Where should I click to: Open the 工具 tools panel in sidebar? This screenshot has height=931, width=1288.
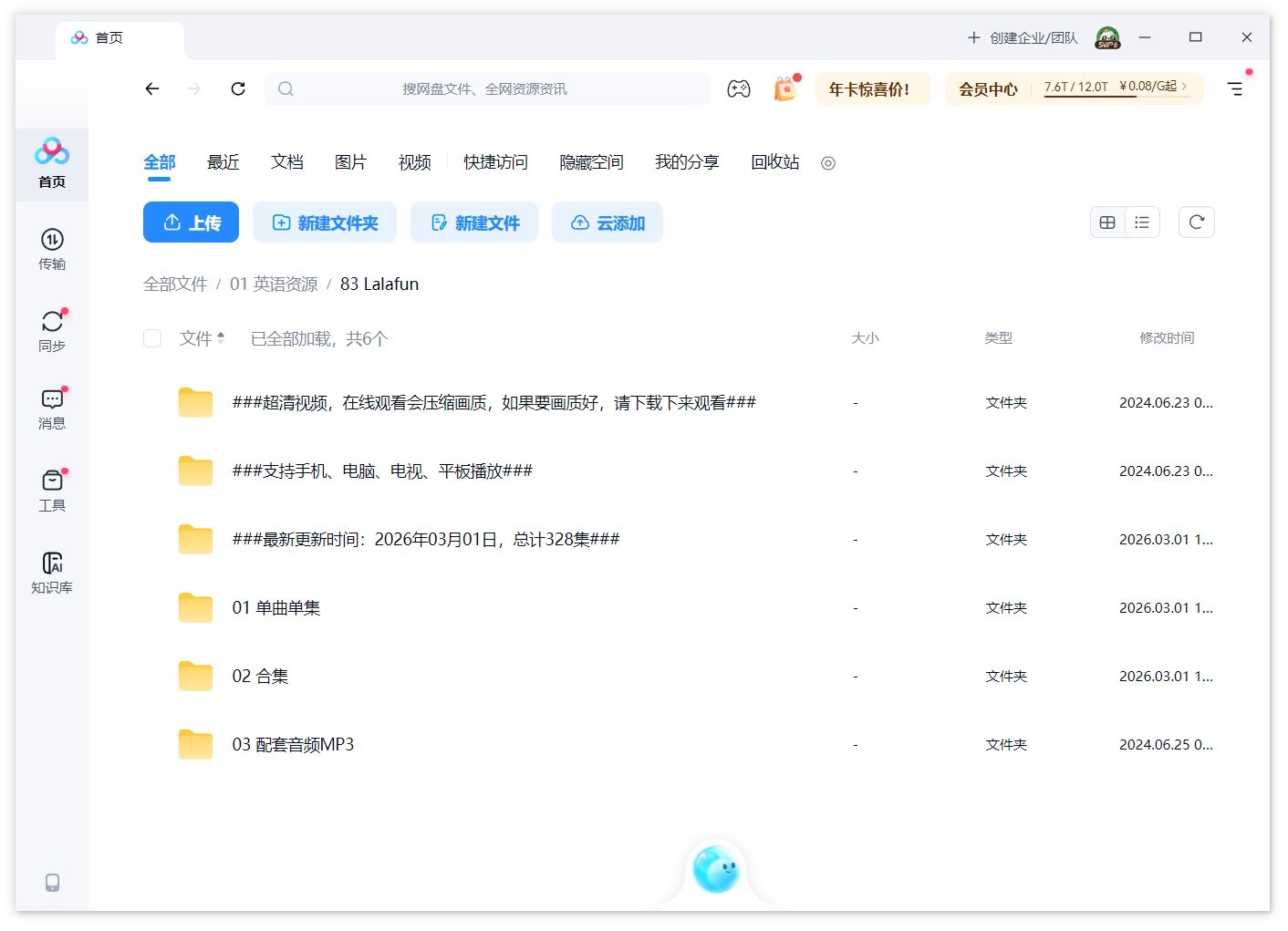[51, 490]
